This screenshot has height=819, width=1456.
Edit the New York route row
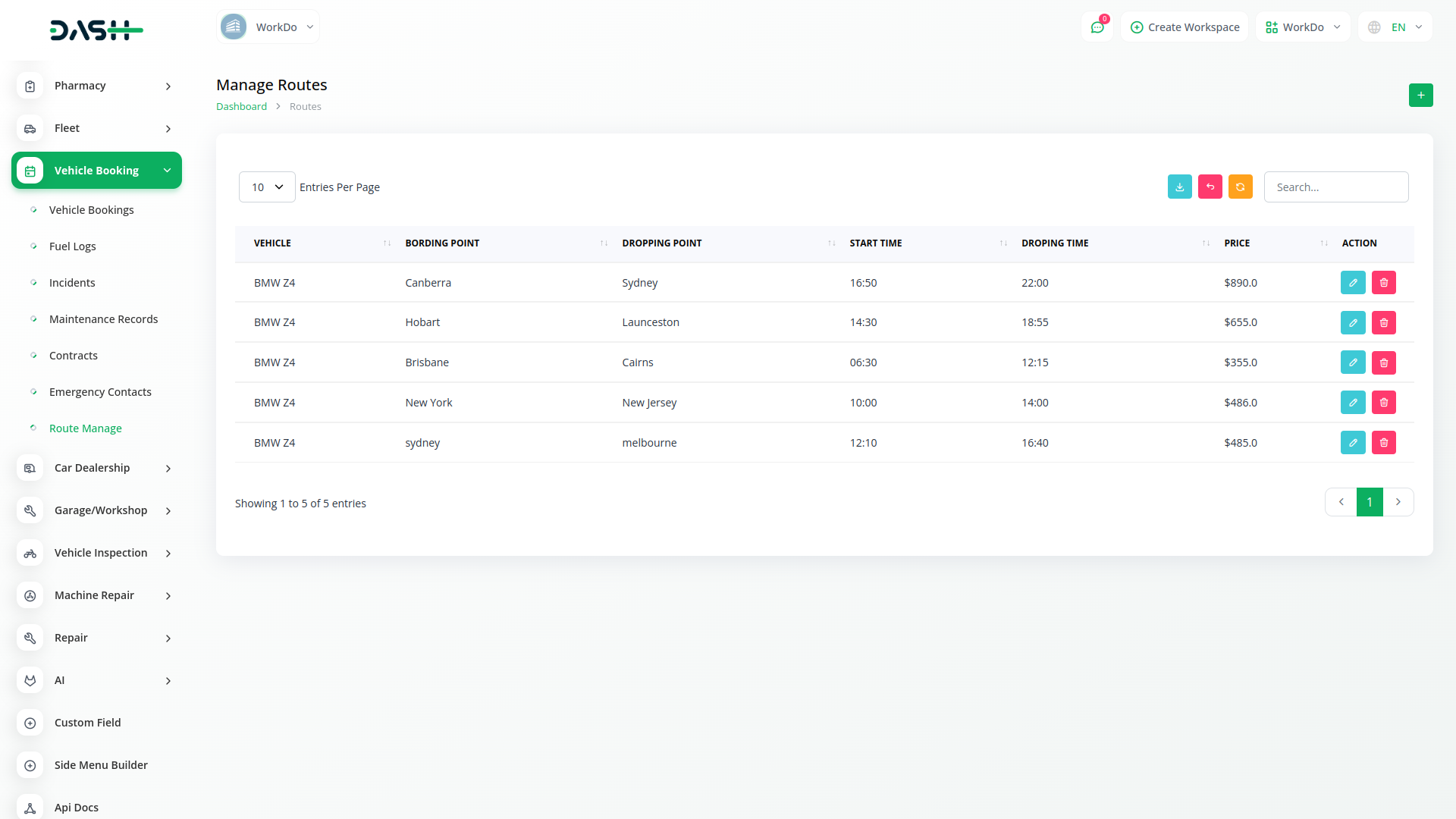1352,402
